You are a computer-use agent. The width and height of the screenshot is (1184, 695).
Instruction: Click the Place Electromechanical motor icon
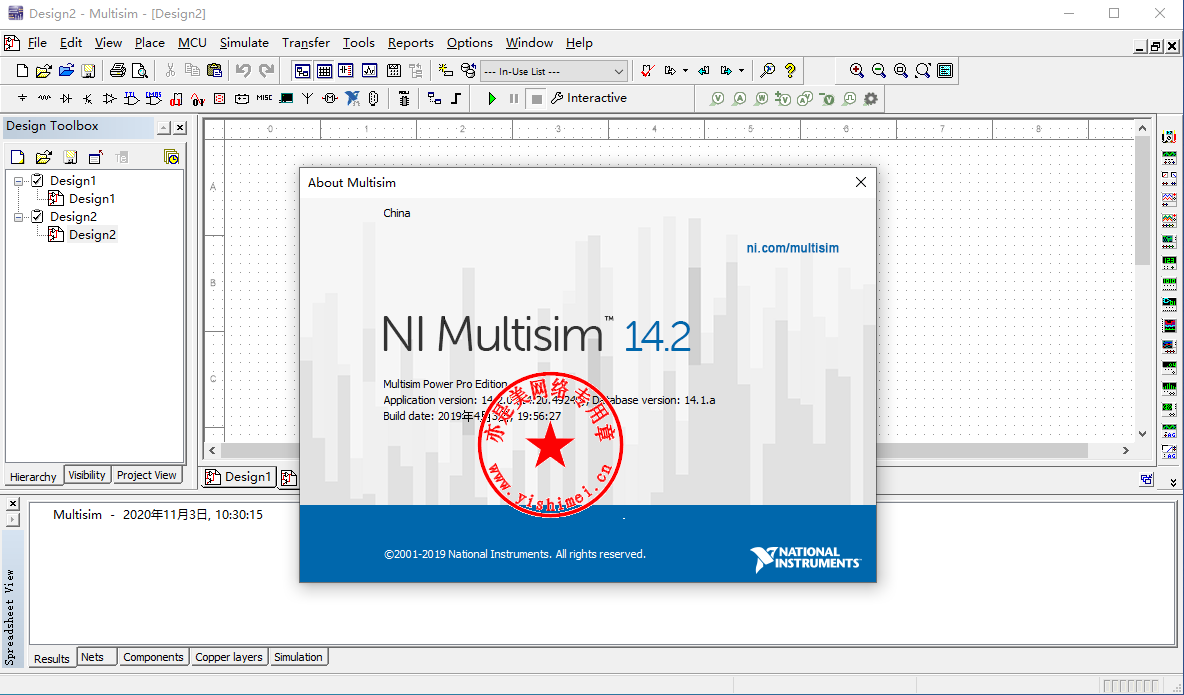point(330,98)
